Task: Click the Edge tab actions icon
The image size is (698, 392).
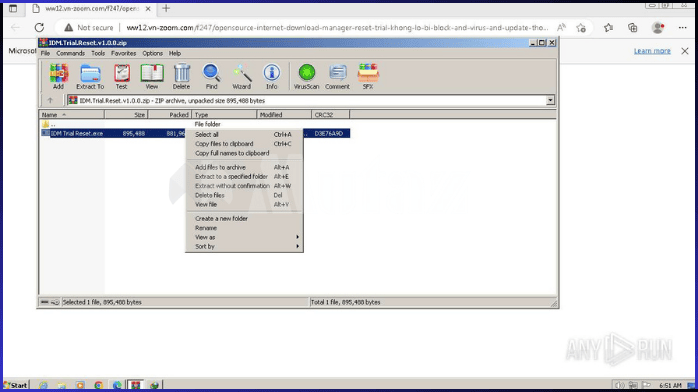Action: coord(13,8)
